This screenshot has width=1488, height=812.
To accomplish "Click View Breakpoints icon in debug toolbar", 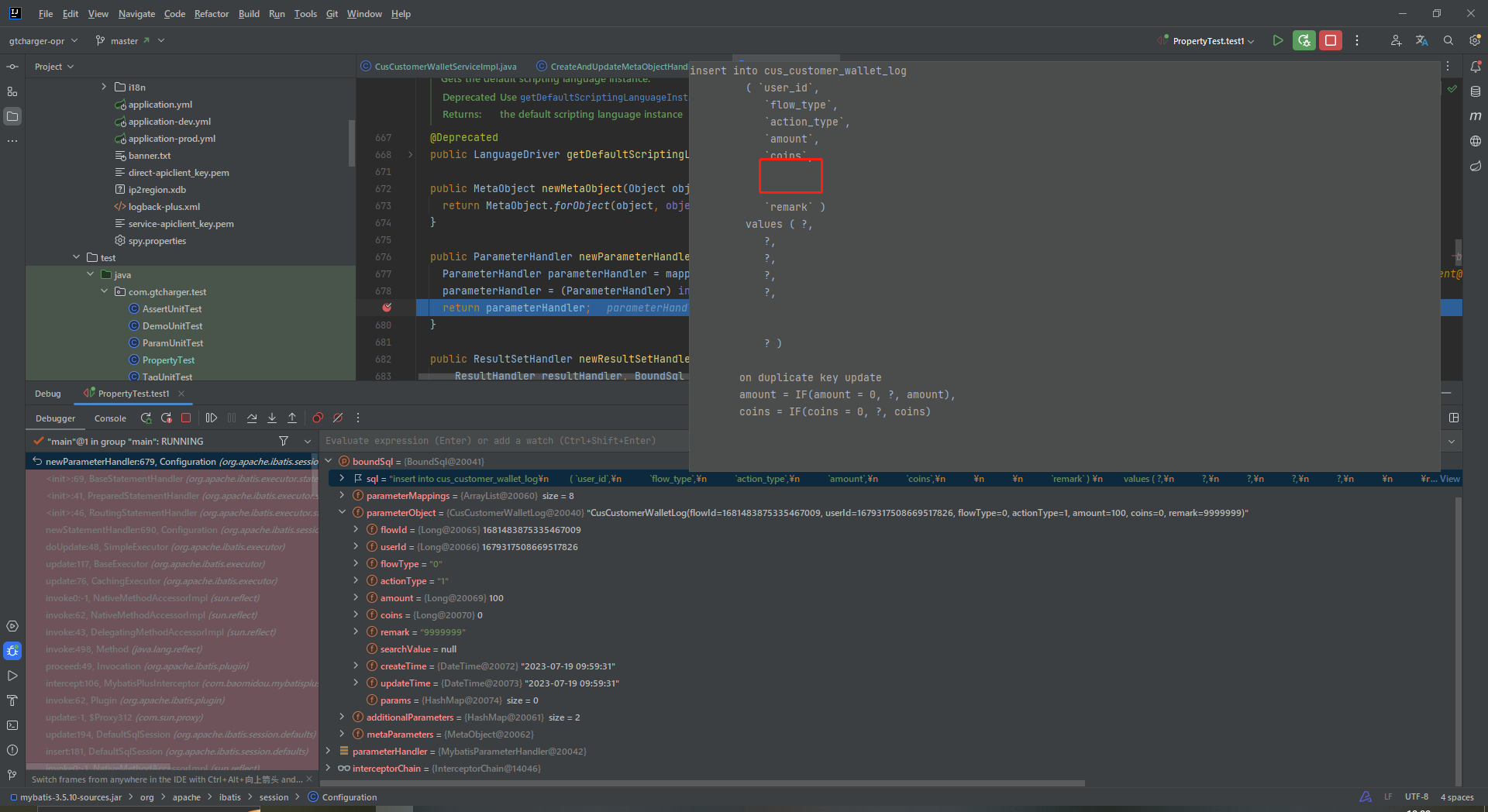I will [x=318, y=418].
